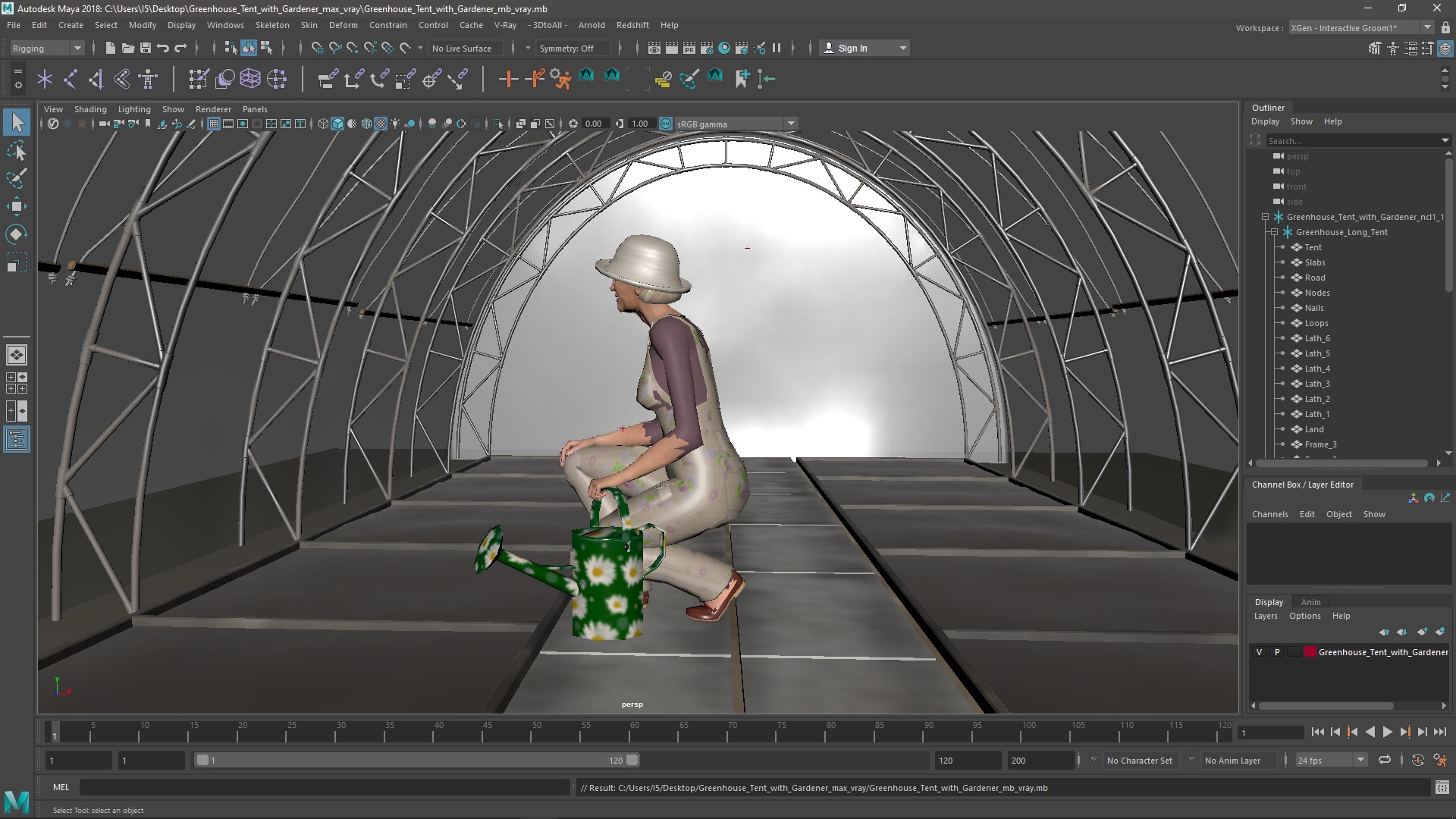Select the Lath_3 item in Outliner
The image size is (1456, 819).
click(x=1317, y=383)
